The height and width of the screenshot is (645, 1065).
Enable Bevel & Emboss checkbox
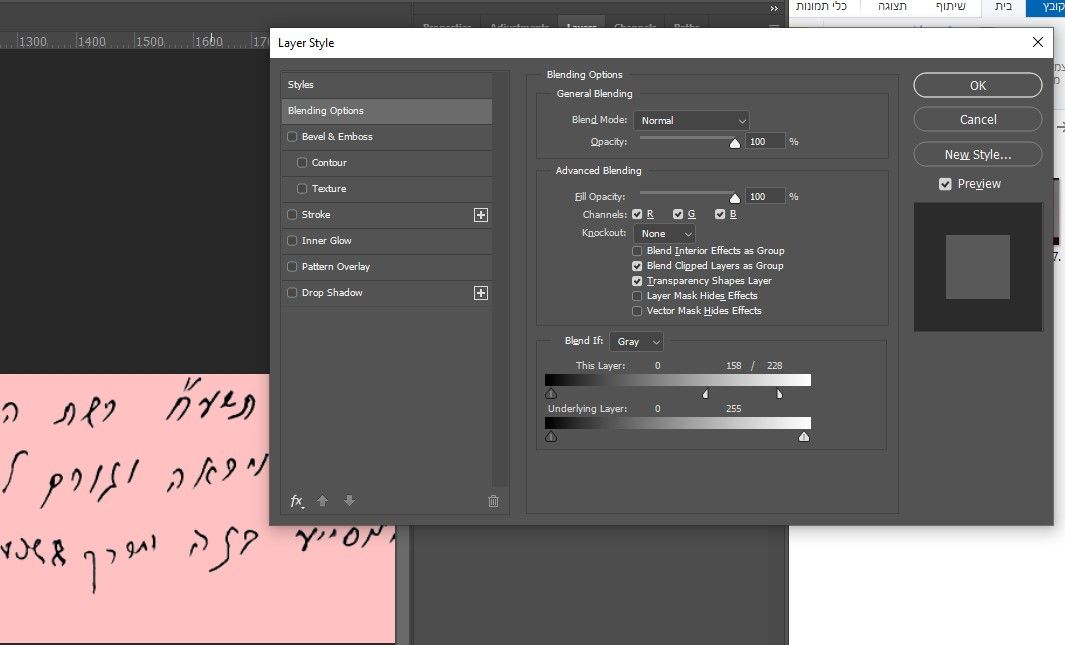coord(292,136)
